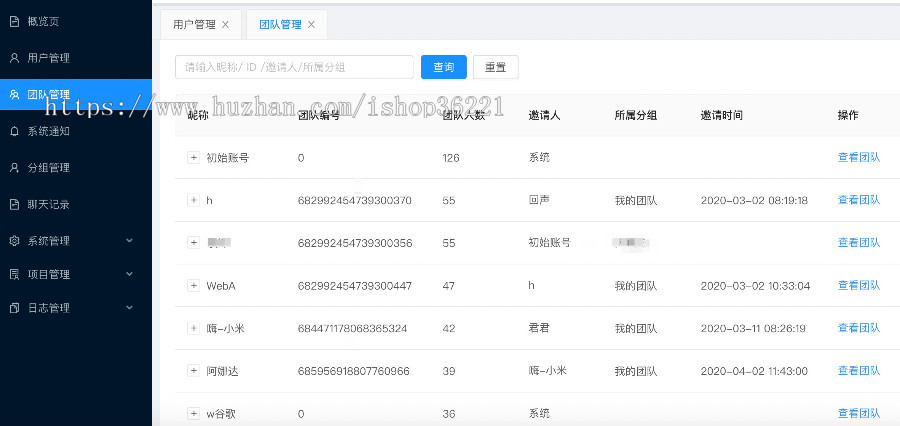This screenshot has width=900, height=426.
Task: Click the 邀请人 column header
Action: 544,115
